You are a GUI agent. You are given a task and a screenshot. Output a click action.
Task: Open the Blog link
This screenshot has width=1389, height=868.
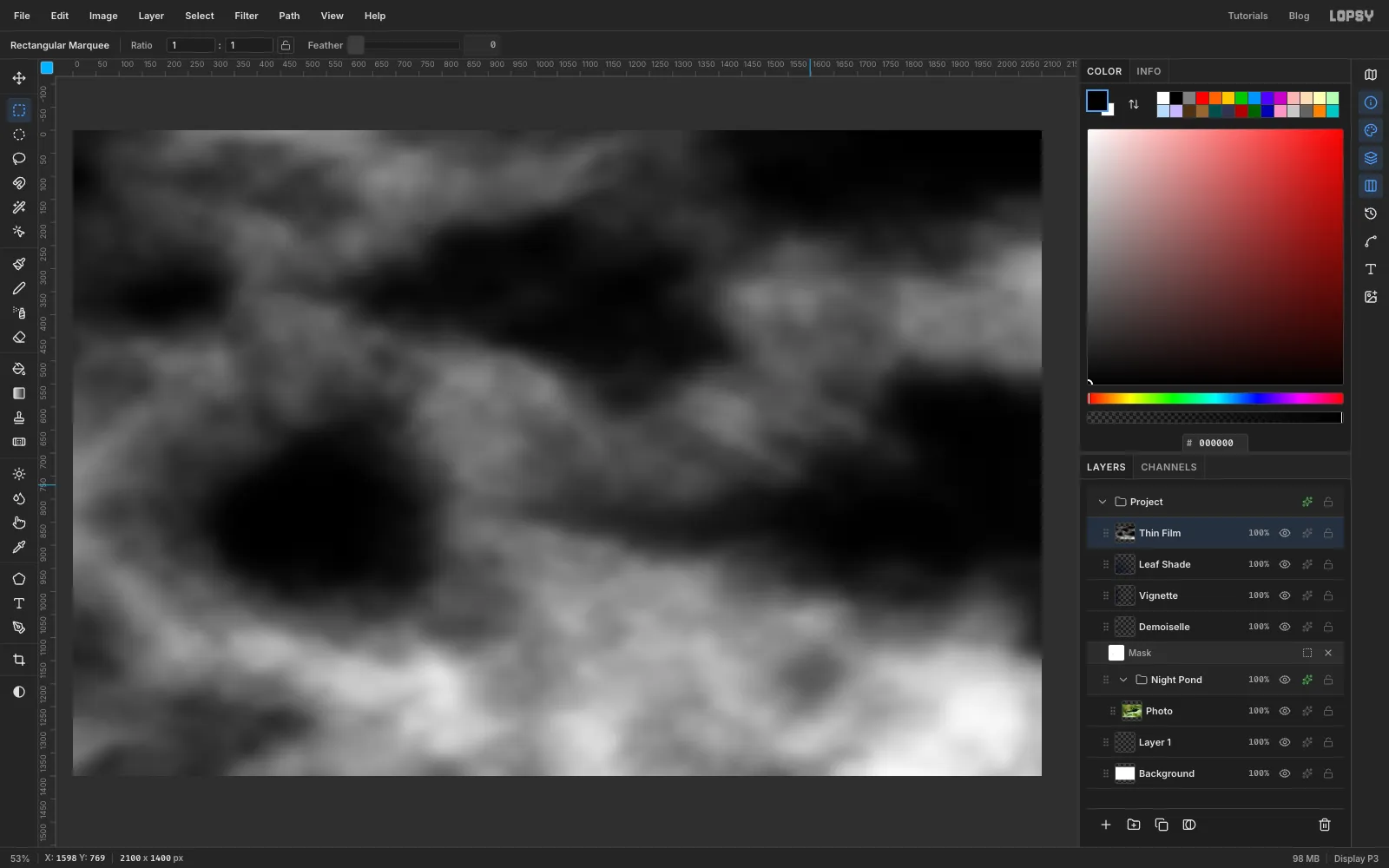tap(1299, 16)
